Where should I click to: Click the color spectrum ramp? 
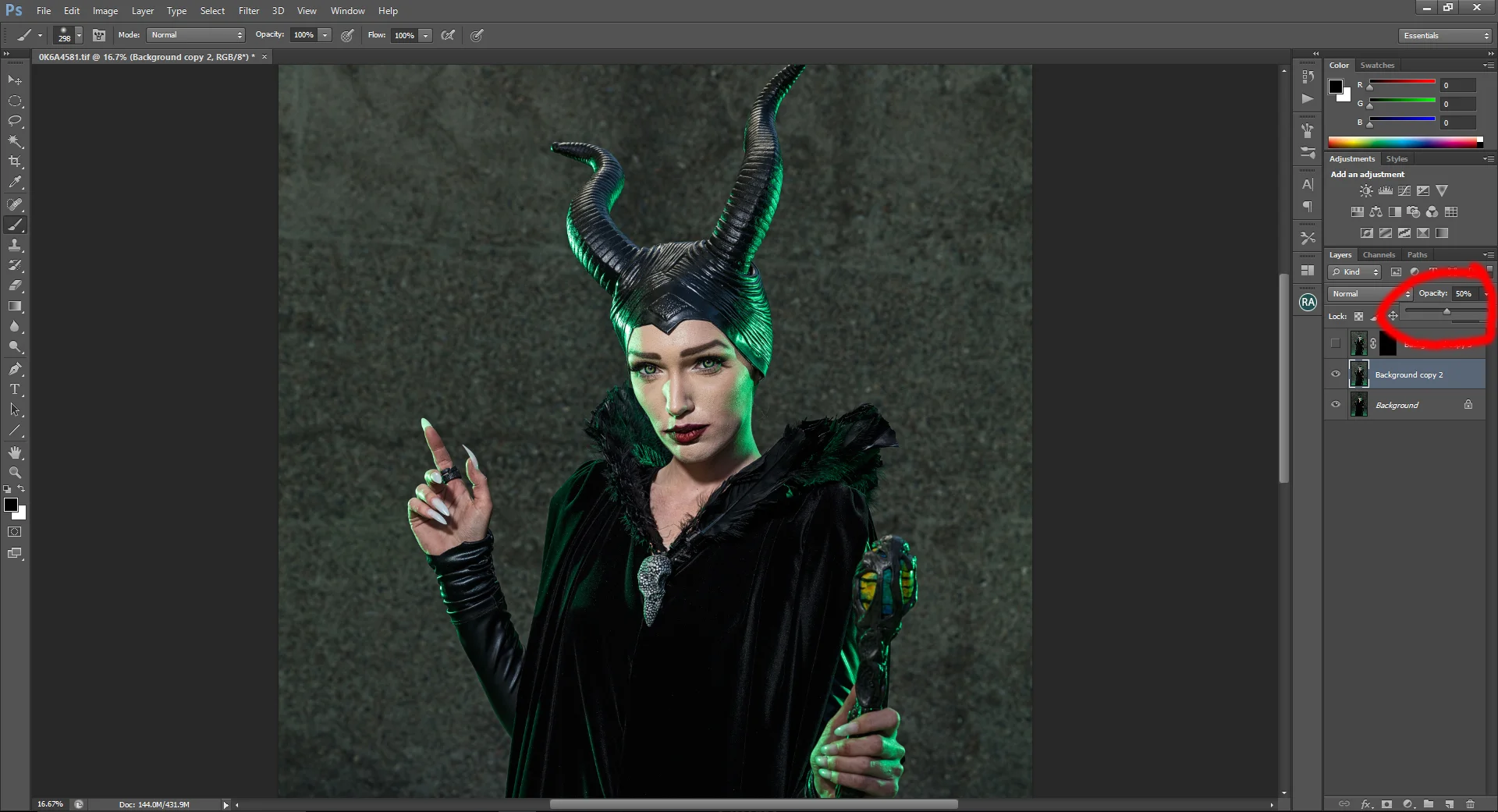tap(1405, 142)
